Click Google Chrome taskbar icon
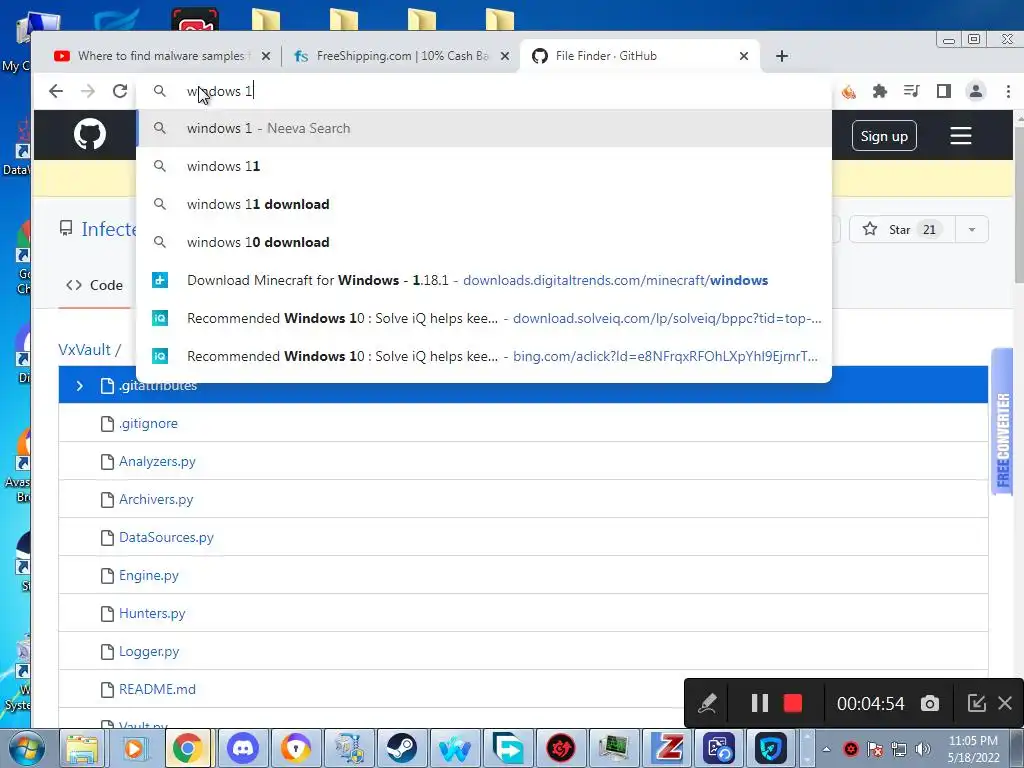 click(x=187, y=748)
